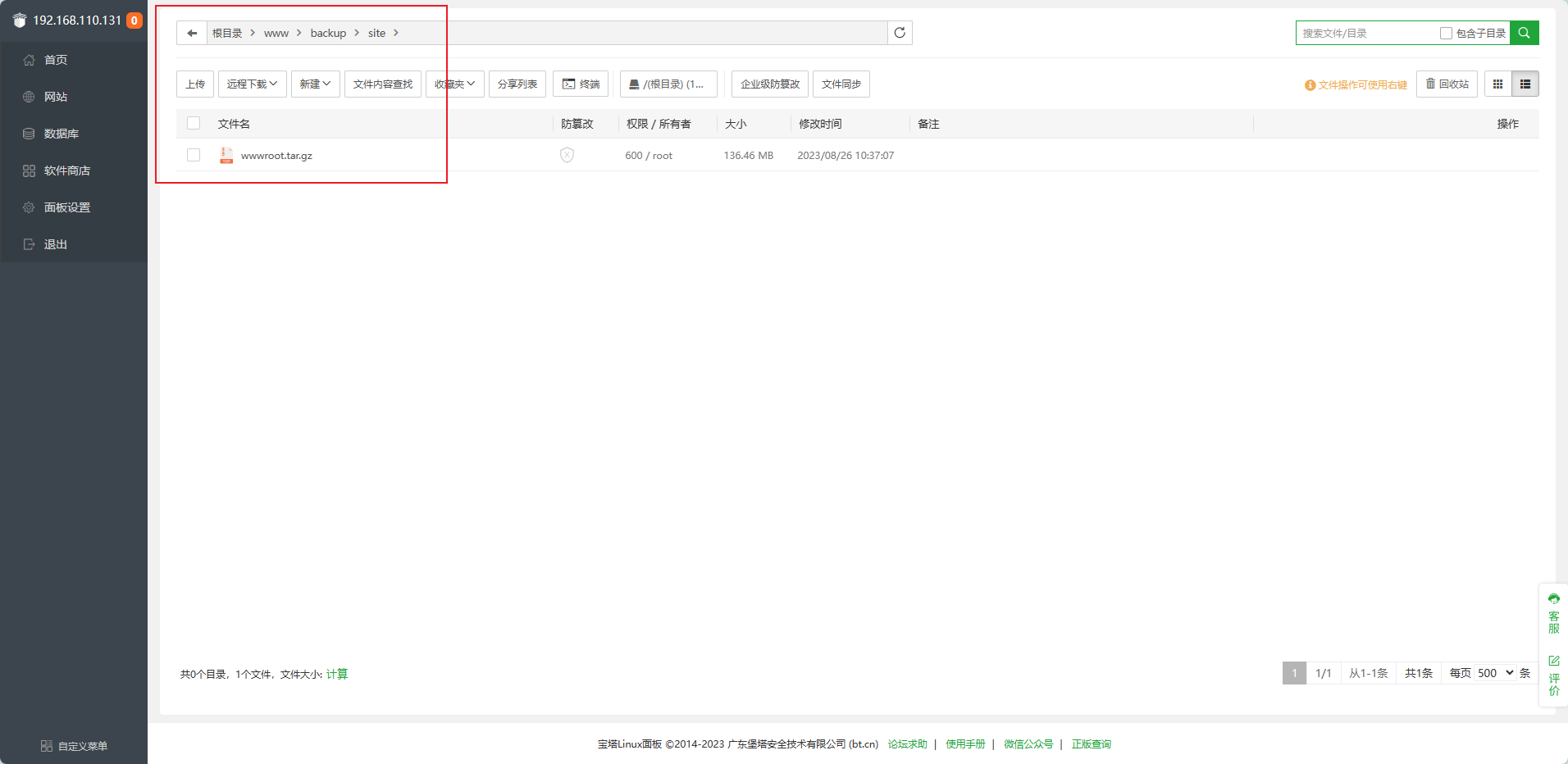Image resolution: width=1568 pixels, height=764 pixels.
Task: Enable include subdirectories (包含子目录) checkbox
Action: [1446, 34]
